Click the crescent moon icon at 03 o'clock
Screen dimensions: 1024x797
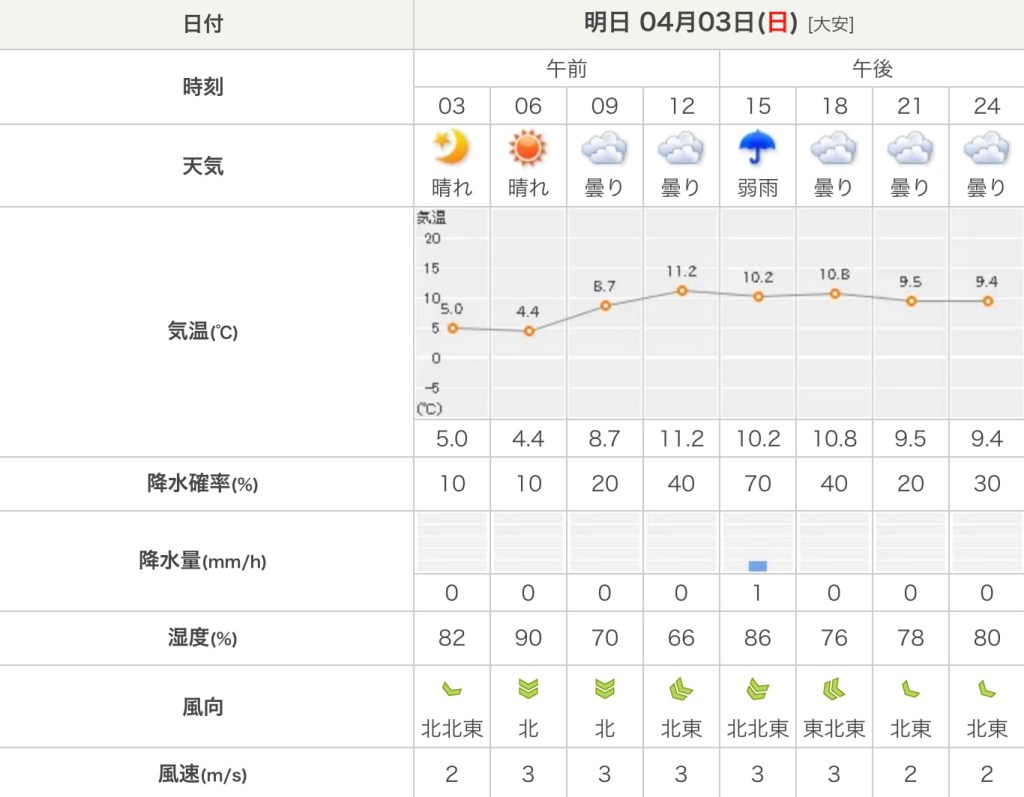coord(452,148)
